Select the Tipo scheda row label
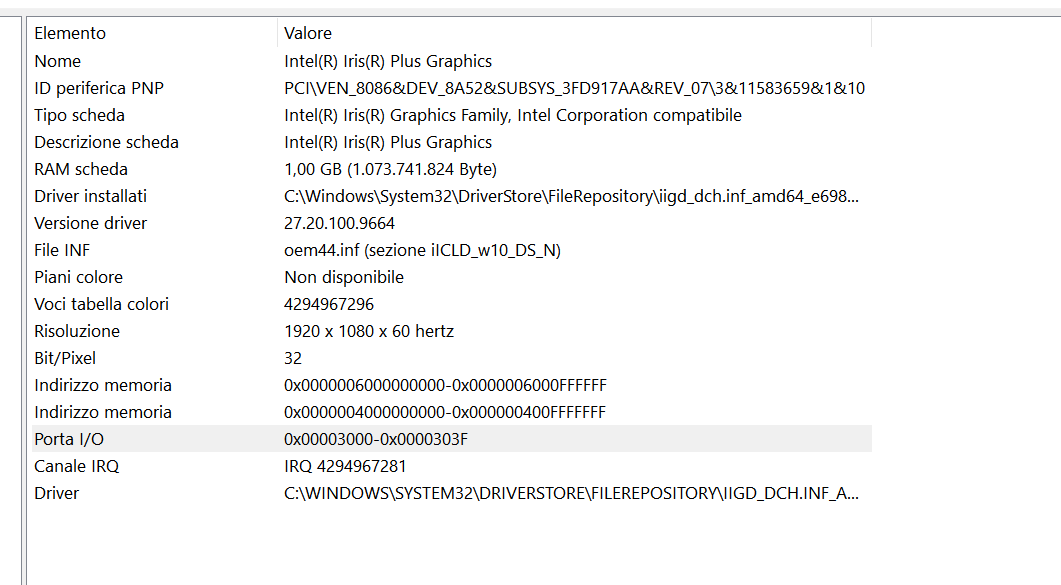 tap(80, 115)
